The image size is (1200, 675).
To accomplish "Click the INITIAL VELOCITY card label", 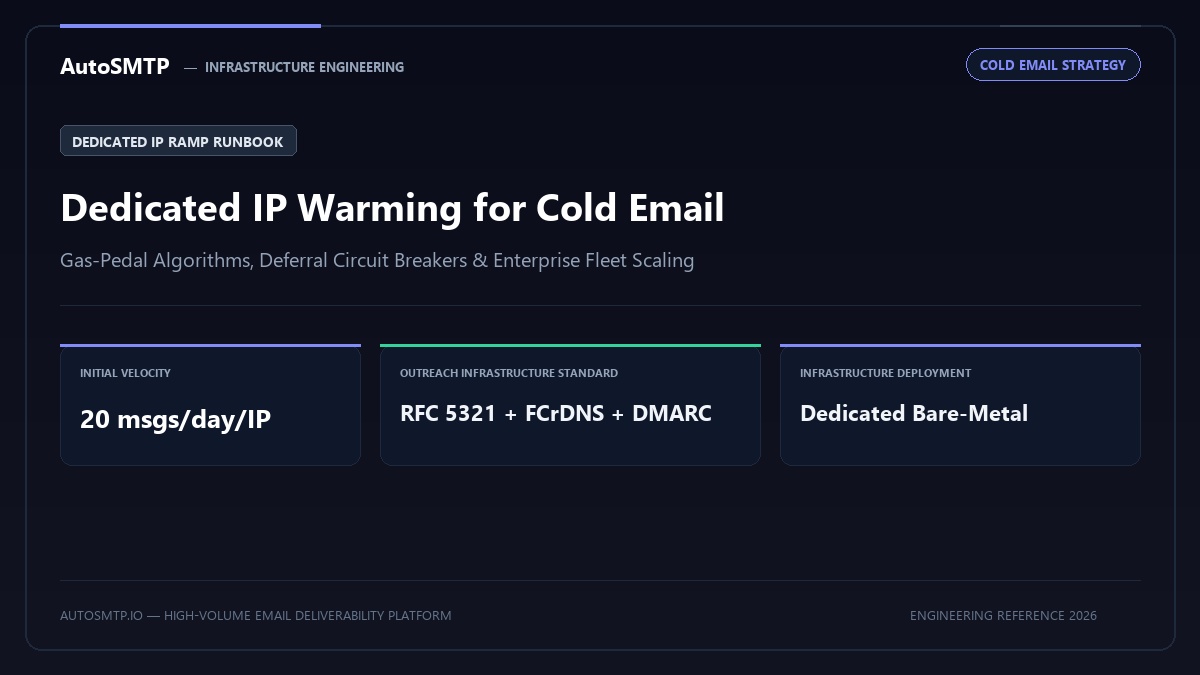I will [x=125, y=373].
